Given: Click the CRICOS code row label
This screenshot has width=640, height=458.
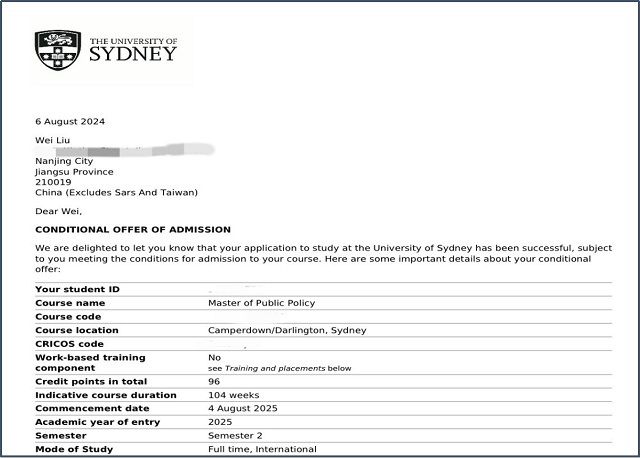Looking at the screenshot, I should pos(70,344).
